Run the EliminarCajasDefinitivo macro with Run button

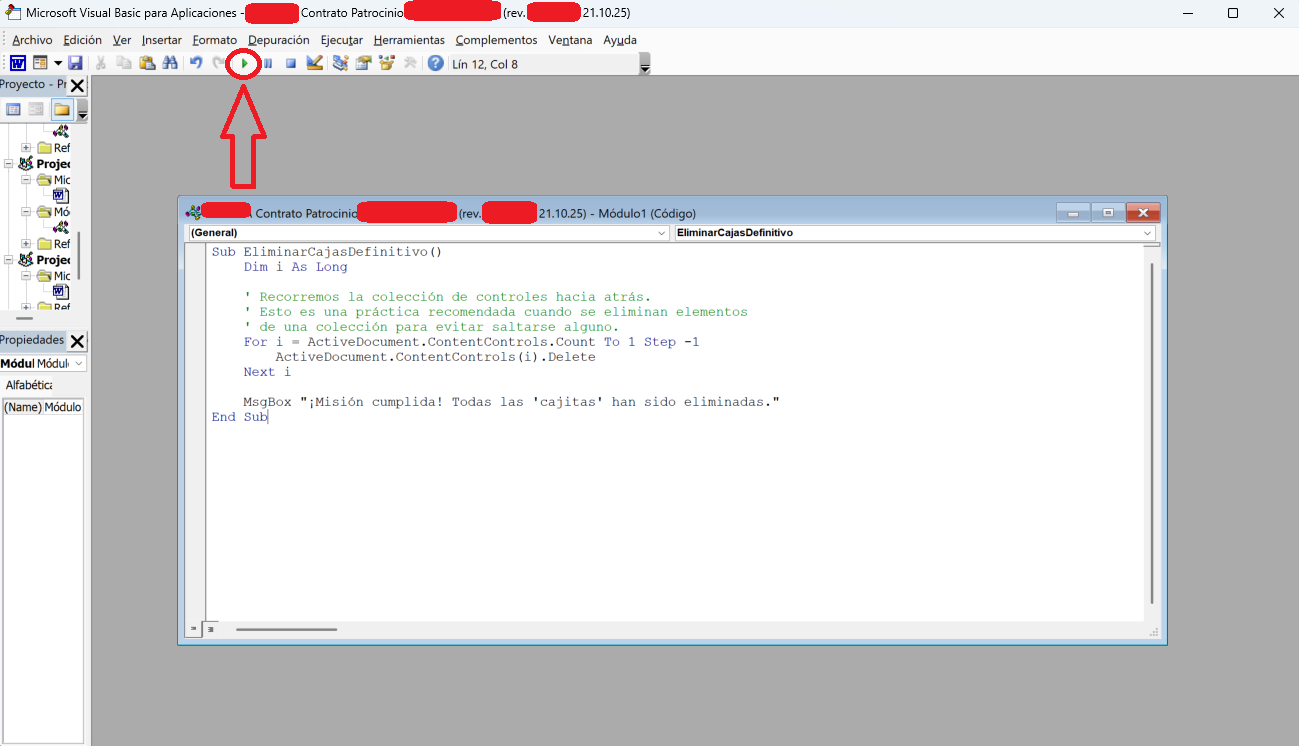246,62
